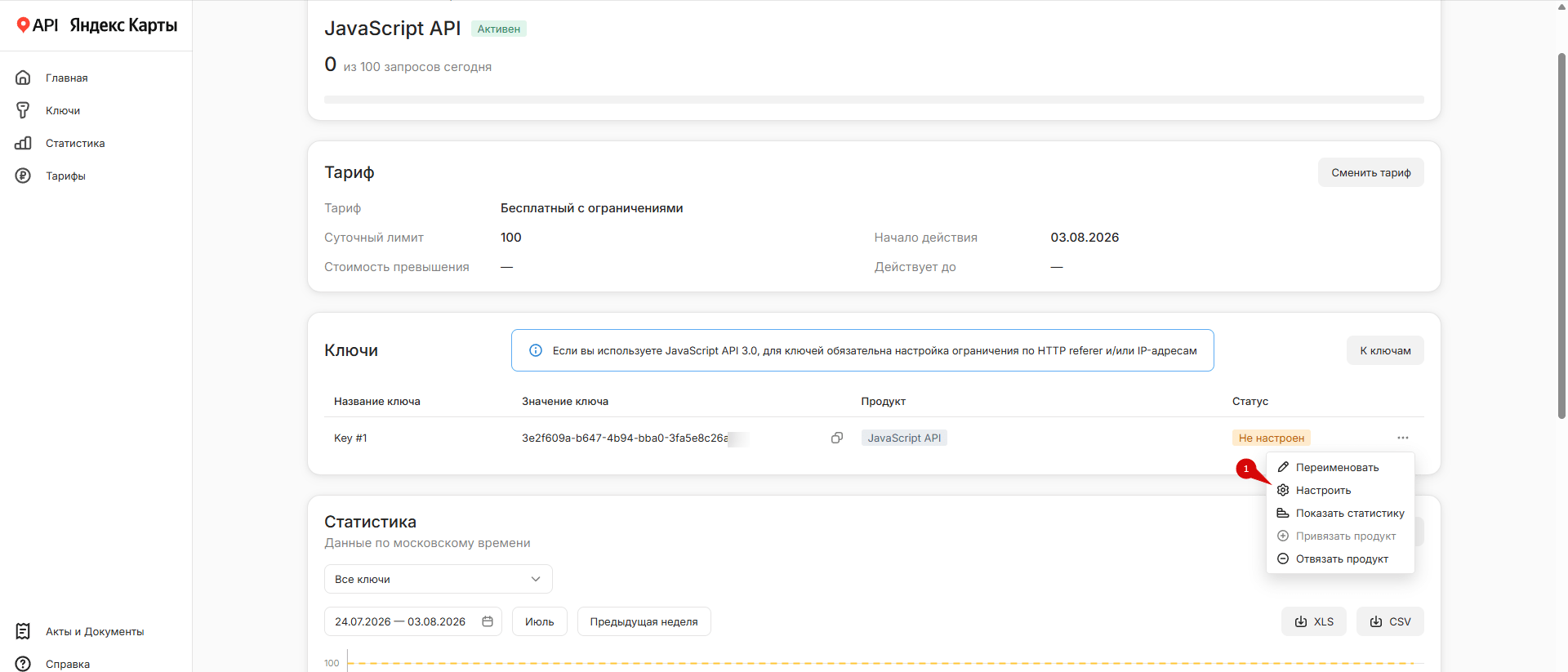
Task: Choose Отвязать продукт from the menu
Action: pyautogui.click(x=1340, y=559)
